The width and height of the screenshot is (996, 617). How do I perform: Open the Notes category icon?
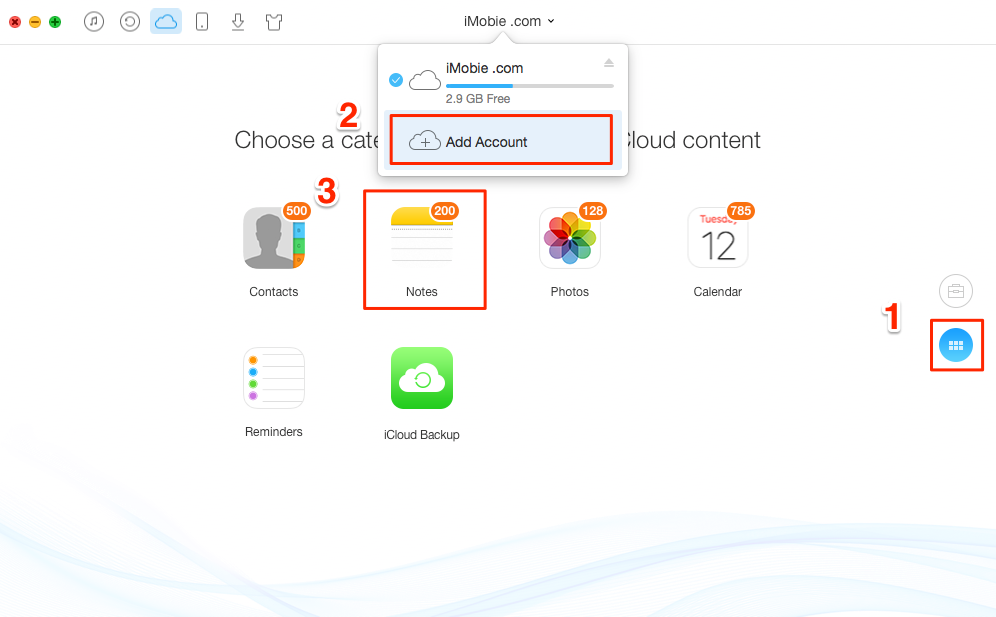(422, 238)
